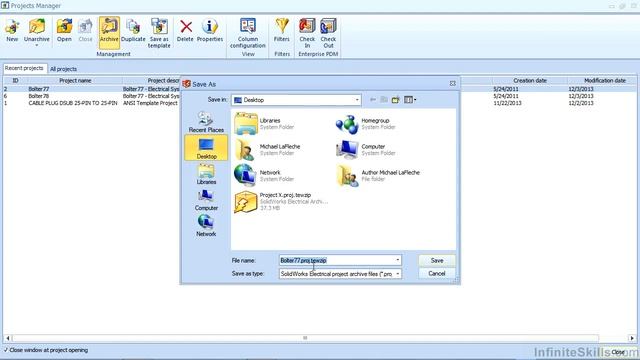This screenshot has height=360, width=640.
Task: Open the Unarchive dropdown arrow
Action: point(37,45)
